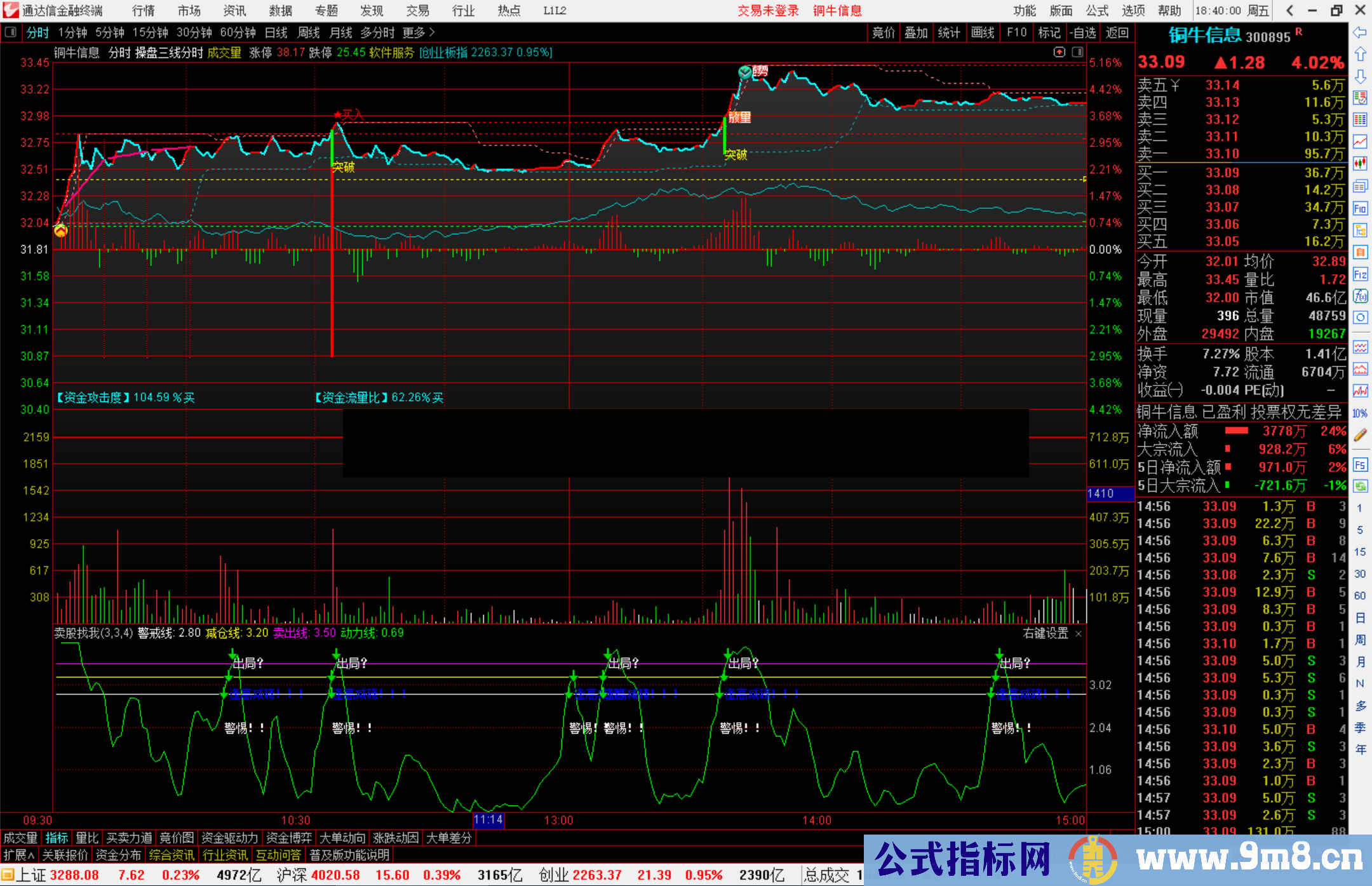This screenshot has height=886, width=1372.
Task: Close the 卖股找我 indicator panel
Action: click(x=1079, y=633)
